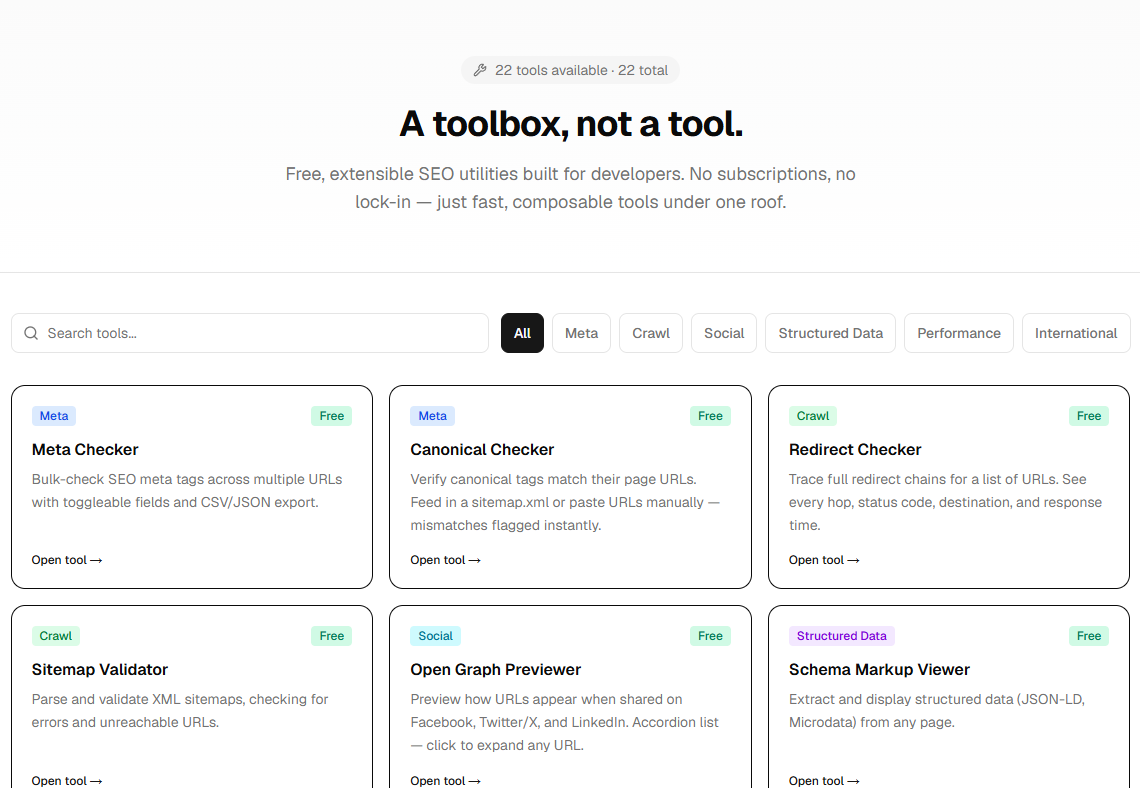The width and height of the screenshot is (1140, 788).
Task: Click the Redirect Checker description text
Action: pos(945,502)
